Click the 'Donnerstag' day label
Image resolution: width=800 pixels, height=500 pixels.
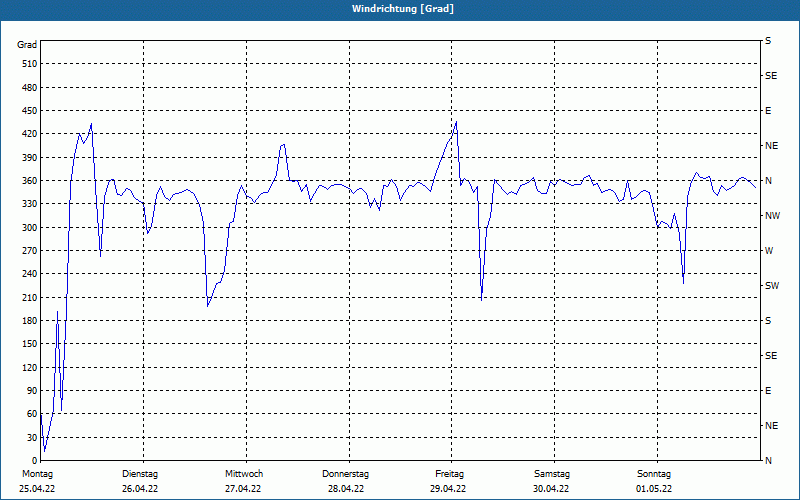point(345,474)
